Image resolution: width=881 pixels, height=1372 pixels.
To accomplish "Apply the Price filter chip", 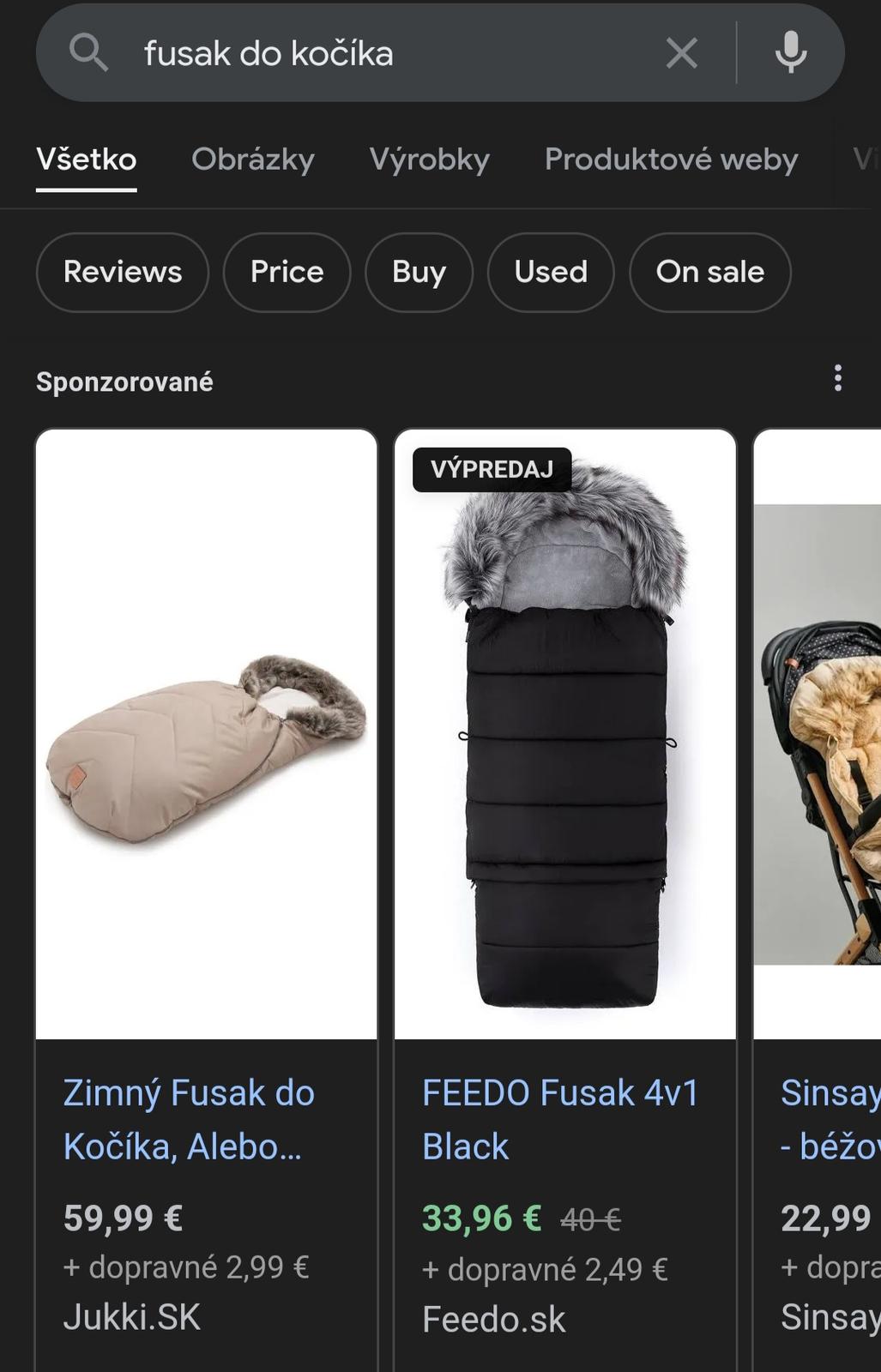I will click(x=287, y=272).
